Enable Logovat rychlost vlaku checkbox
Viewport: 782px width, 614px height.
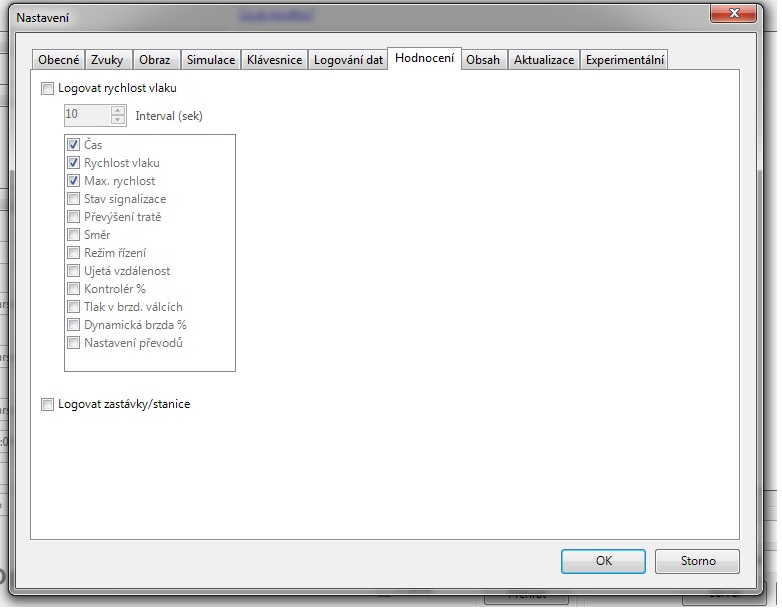coord(48,89)
